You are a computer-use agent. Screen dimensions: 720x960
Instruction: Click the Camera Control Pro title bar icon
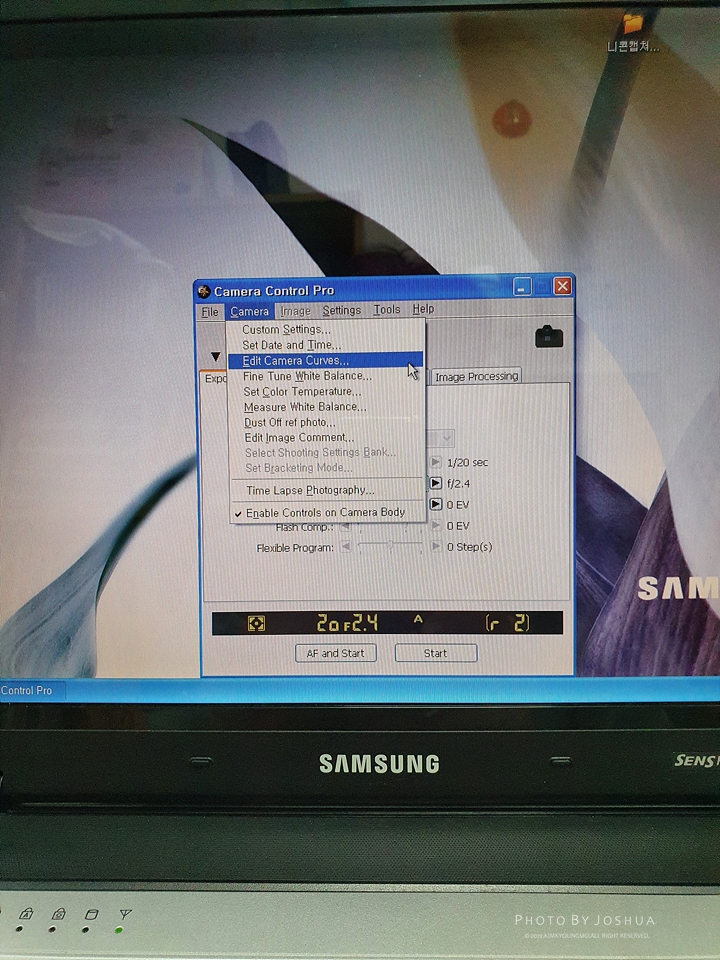point(204,291)
